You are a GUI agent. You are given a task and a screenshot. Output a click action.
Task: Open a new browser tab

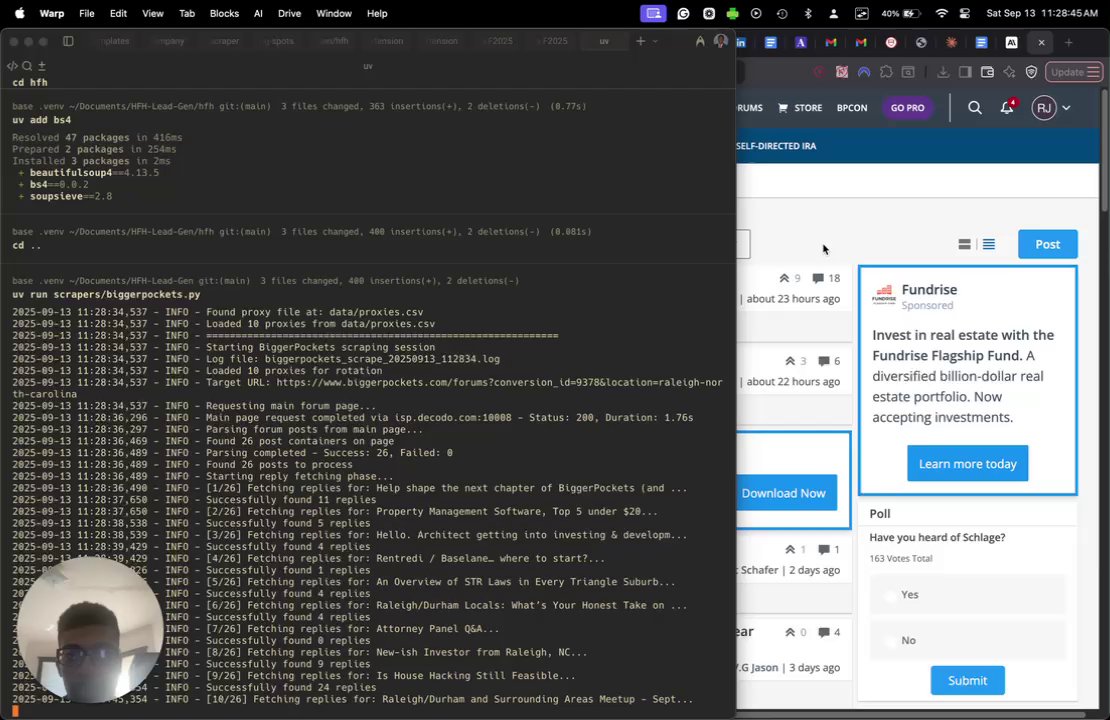tap(1069, 42)
